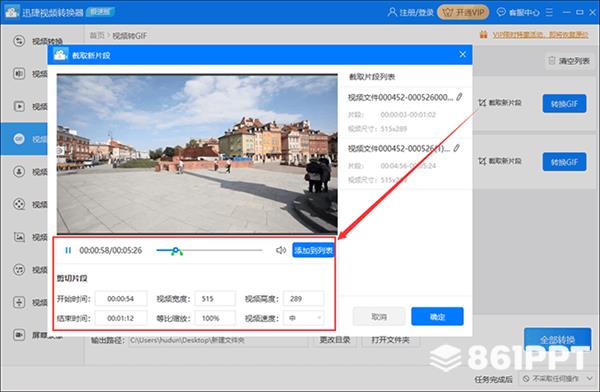This screenshot has width=600, height=392.
Task: Click 结束时间 input field
Action: click(x=121, y=318)
